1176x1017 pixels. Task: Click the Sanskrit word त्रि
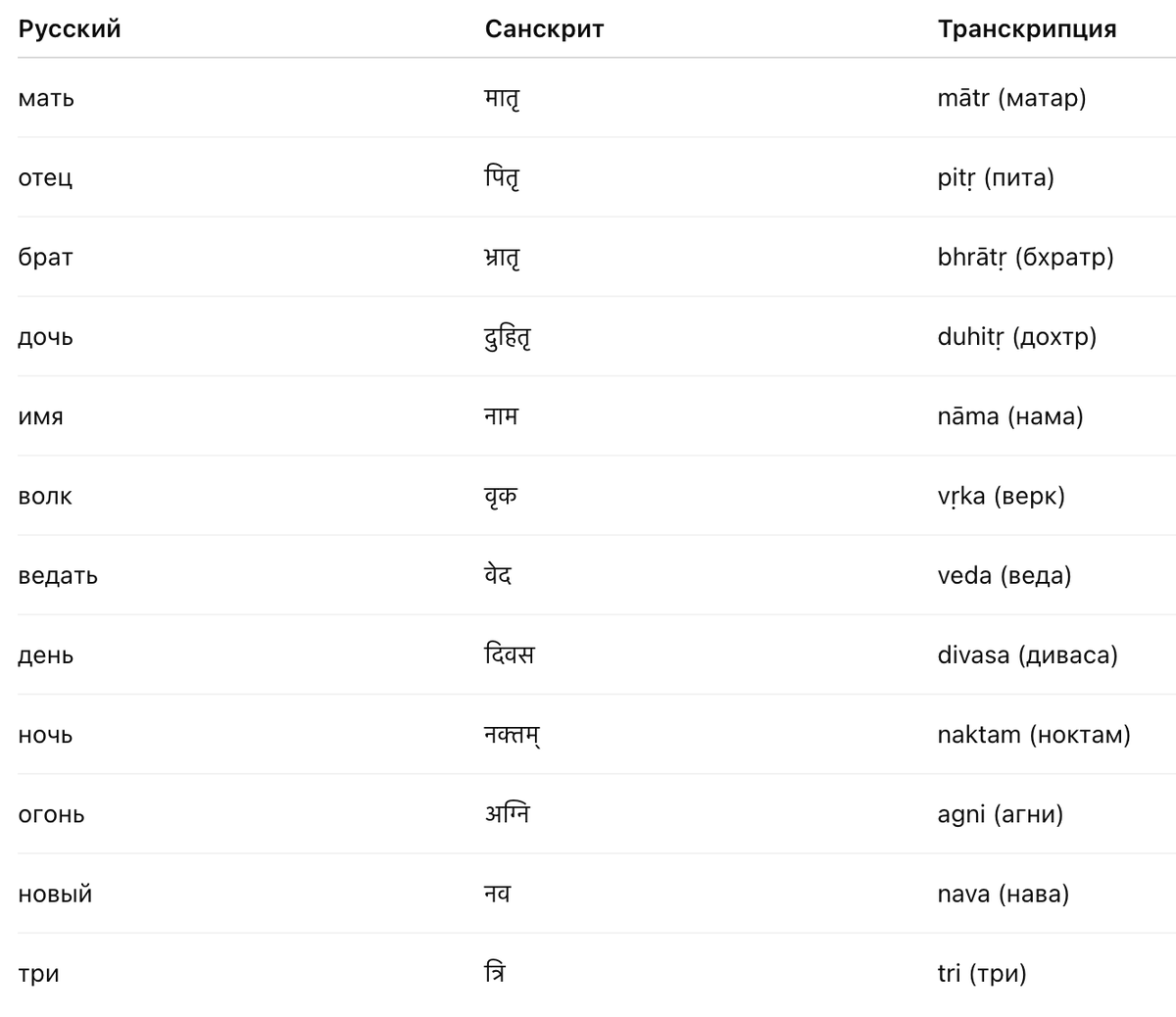point(495,973)
